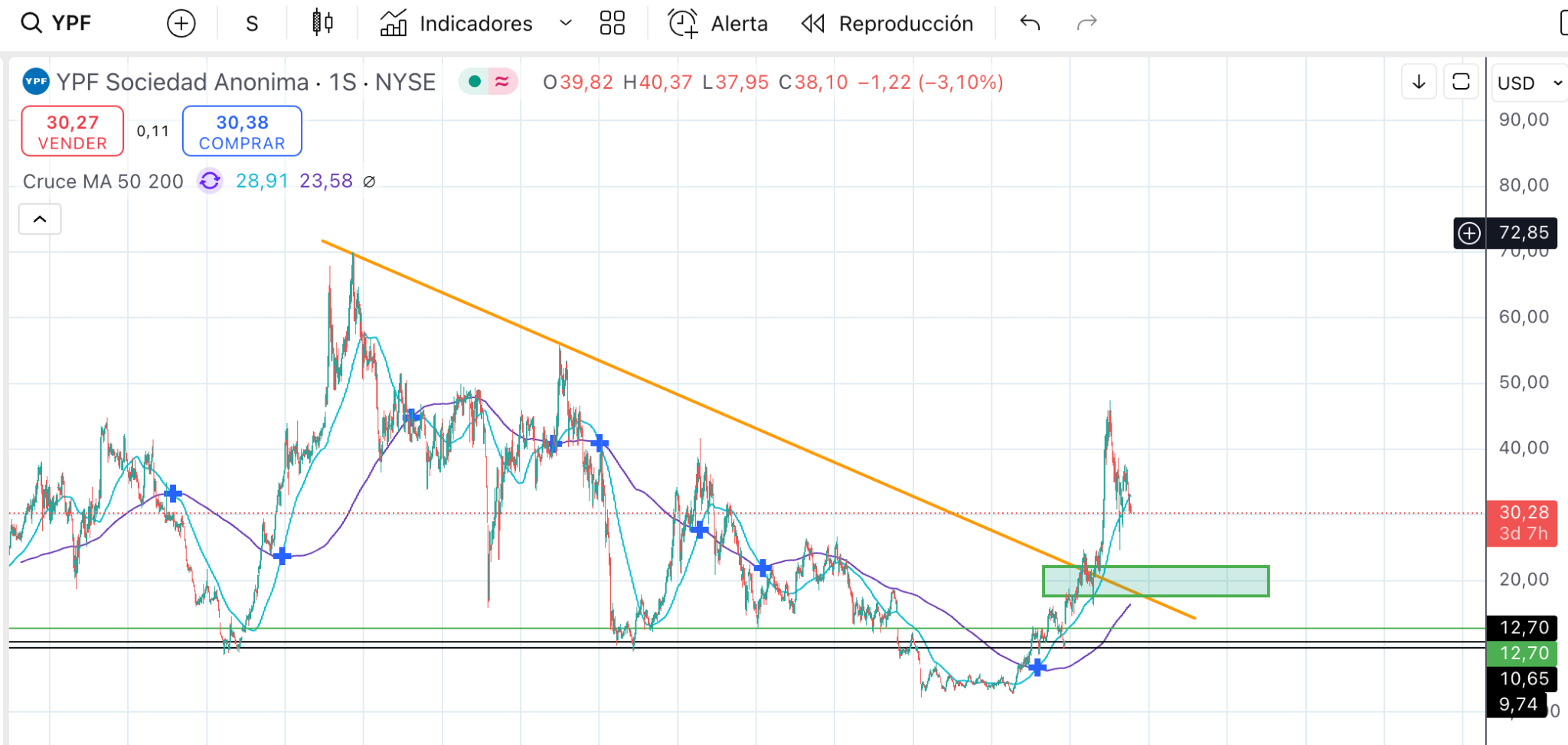Click the 28,91 MA value
This screenshot has height=745, width=1568.
coord(262,181)
